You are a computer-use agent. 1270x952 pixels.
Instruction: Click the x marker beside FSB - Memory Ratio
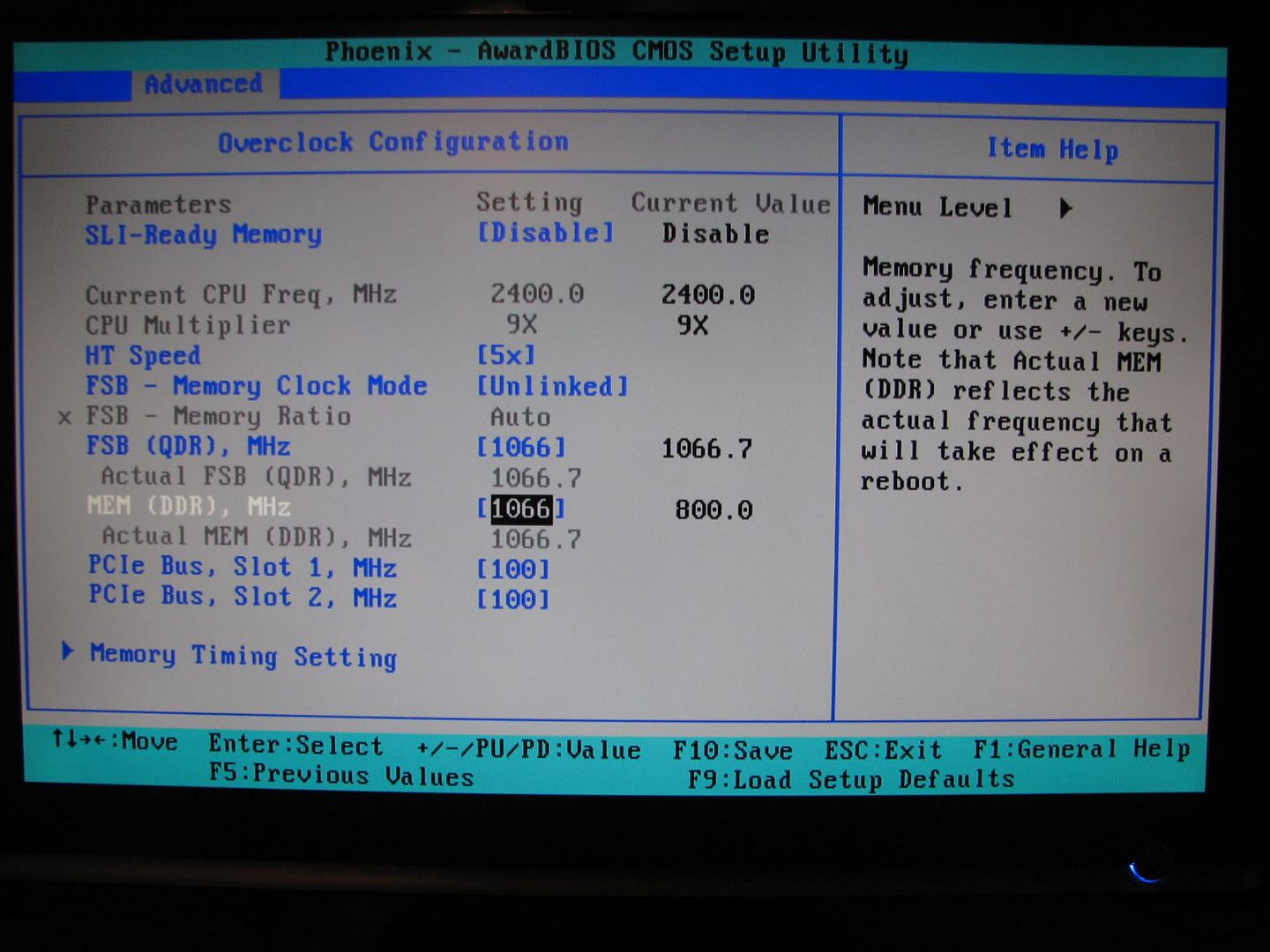(64, 418)
